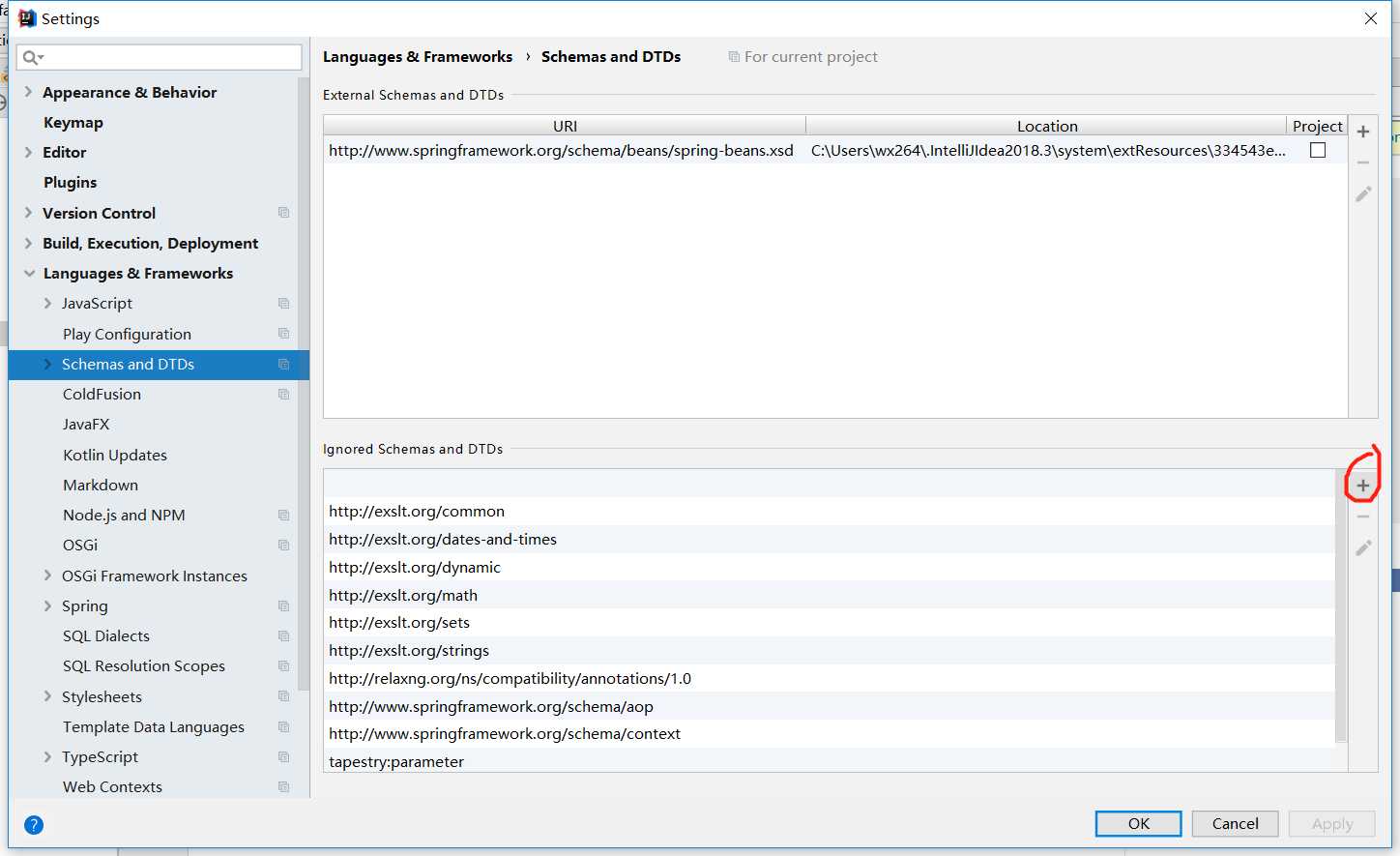Expand the Schemas and DTDs node
1400x856 pixels.
point(47,364)
